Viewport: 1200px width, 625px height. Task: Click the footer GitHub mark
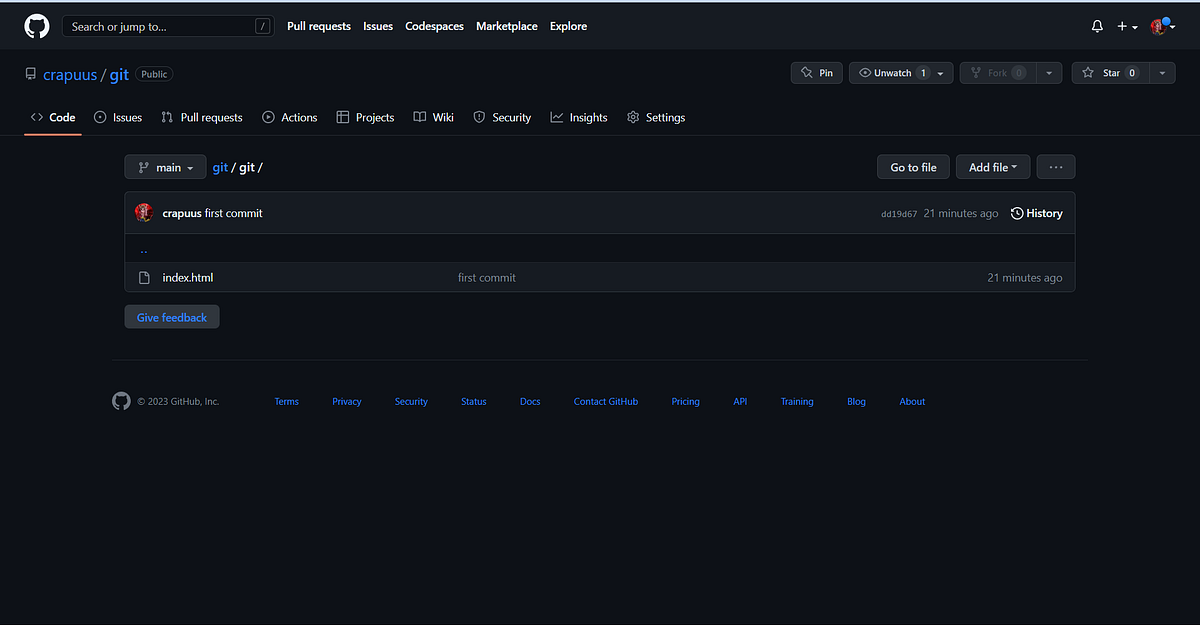[121, 401]
